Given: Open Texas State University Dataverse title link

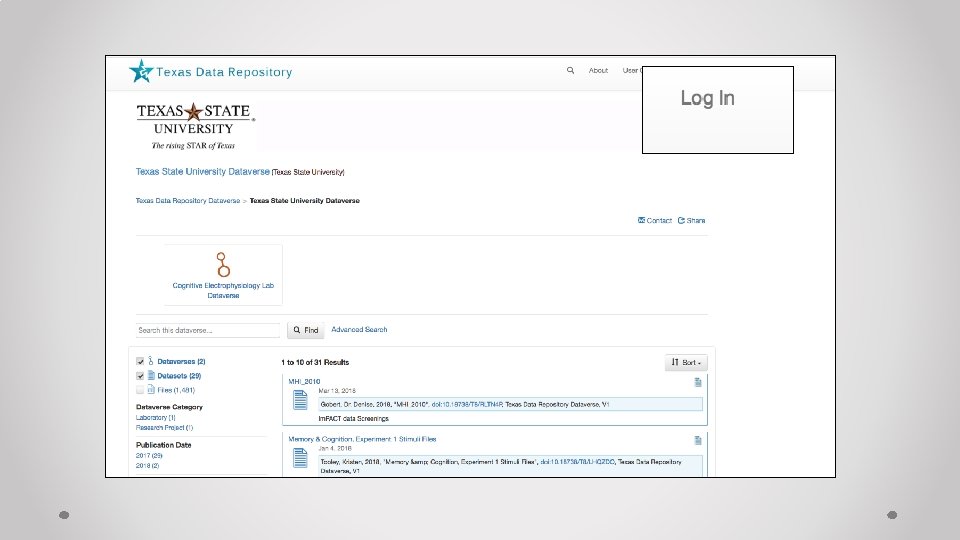Looking at the screenshot, I should [x=203, y=171].
